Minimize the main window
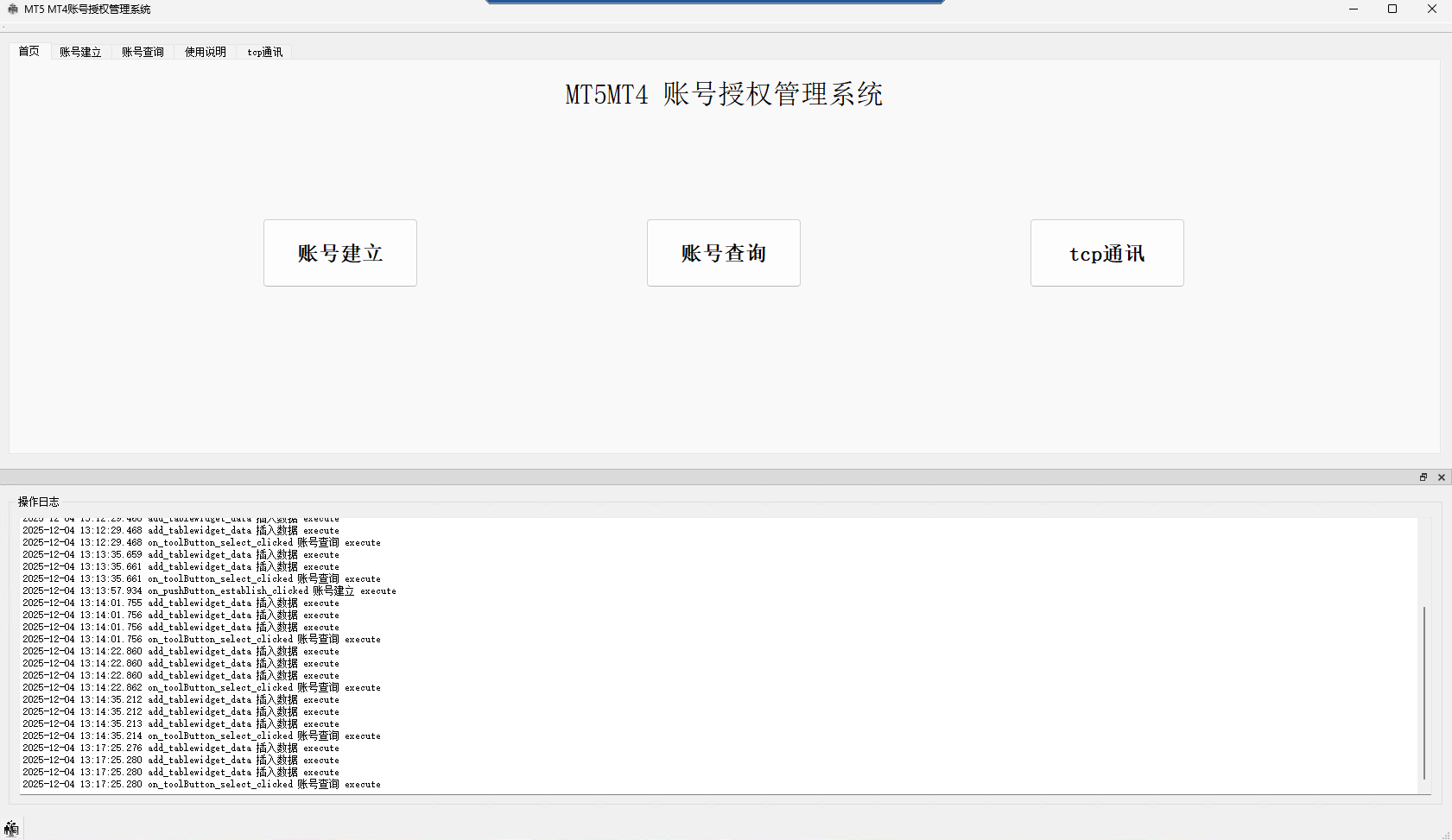Viewport: 1452px width, 840px height. pos(1353,9)
